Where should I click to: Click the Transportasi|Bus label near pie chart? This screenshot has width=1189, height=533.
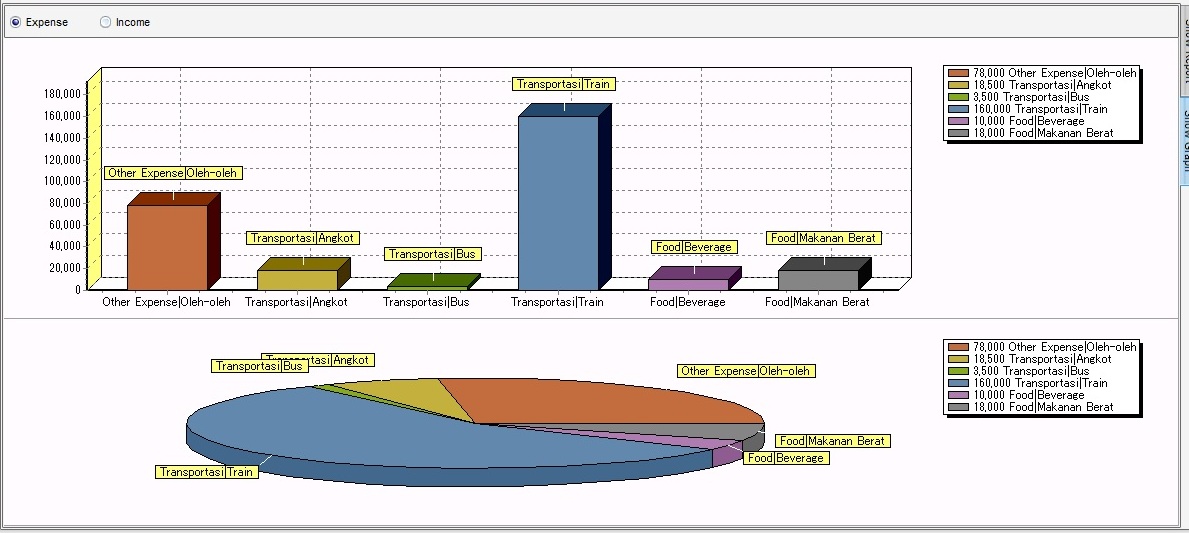click(x=260, y=366)
